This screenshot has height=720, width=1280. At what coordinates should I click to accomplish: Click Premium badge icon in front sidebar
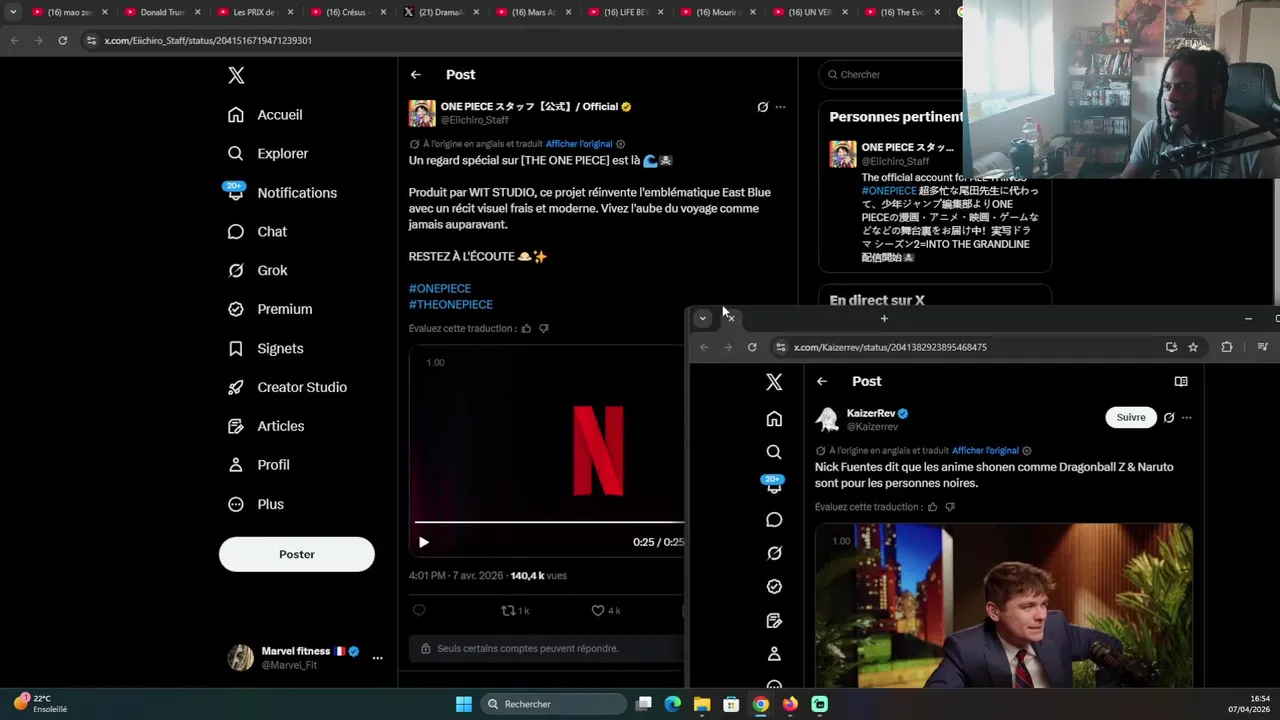click(x=774, y=587)
